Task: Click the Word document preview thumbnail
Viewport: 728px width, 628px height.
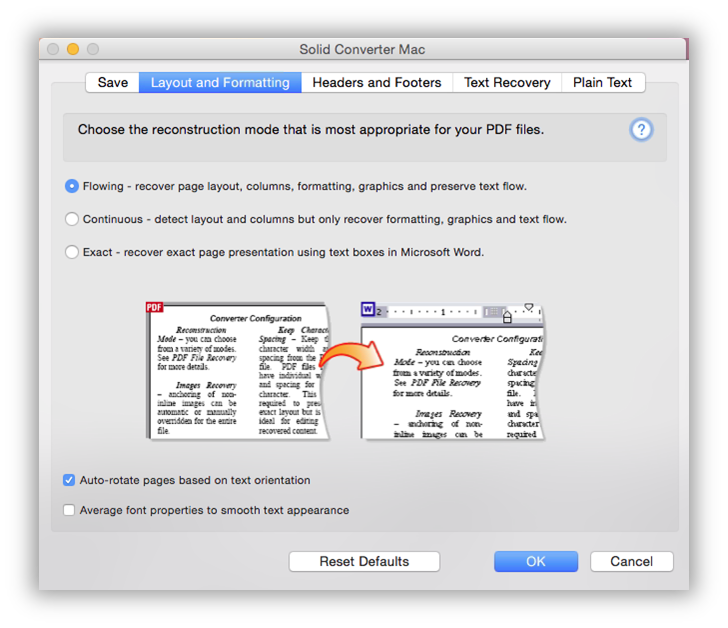Action: click(x=452, y=371)
